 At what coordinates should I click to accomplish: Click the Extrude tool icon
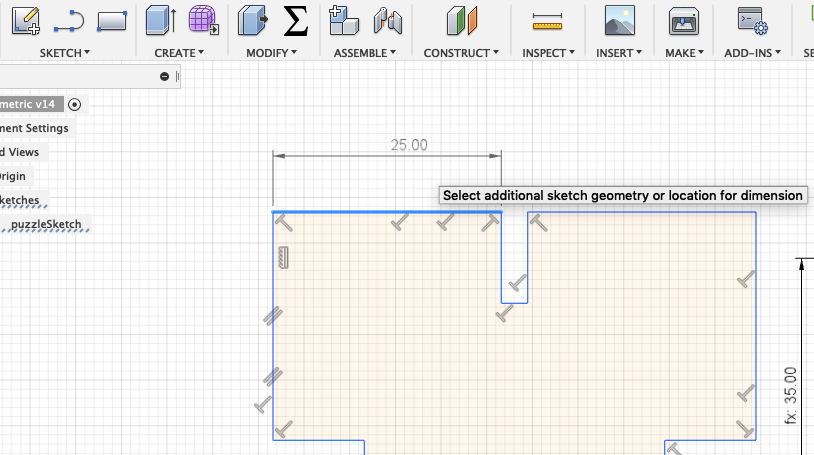(x=160, y=21)
